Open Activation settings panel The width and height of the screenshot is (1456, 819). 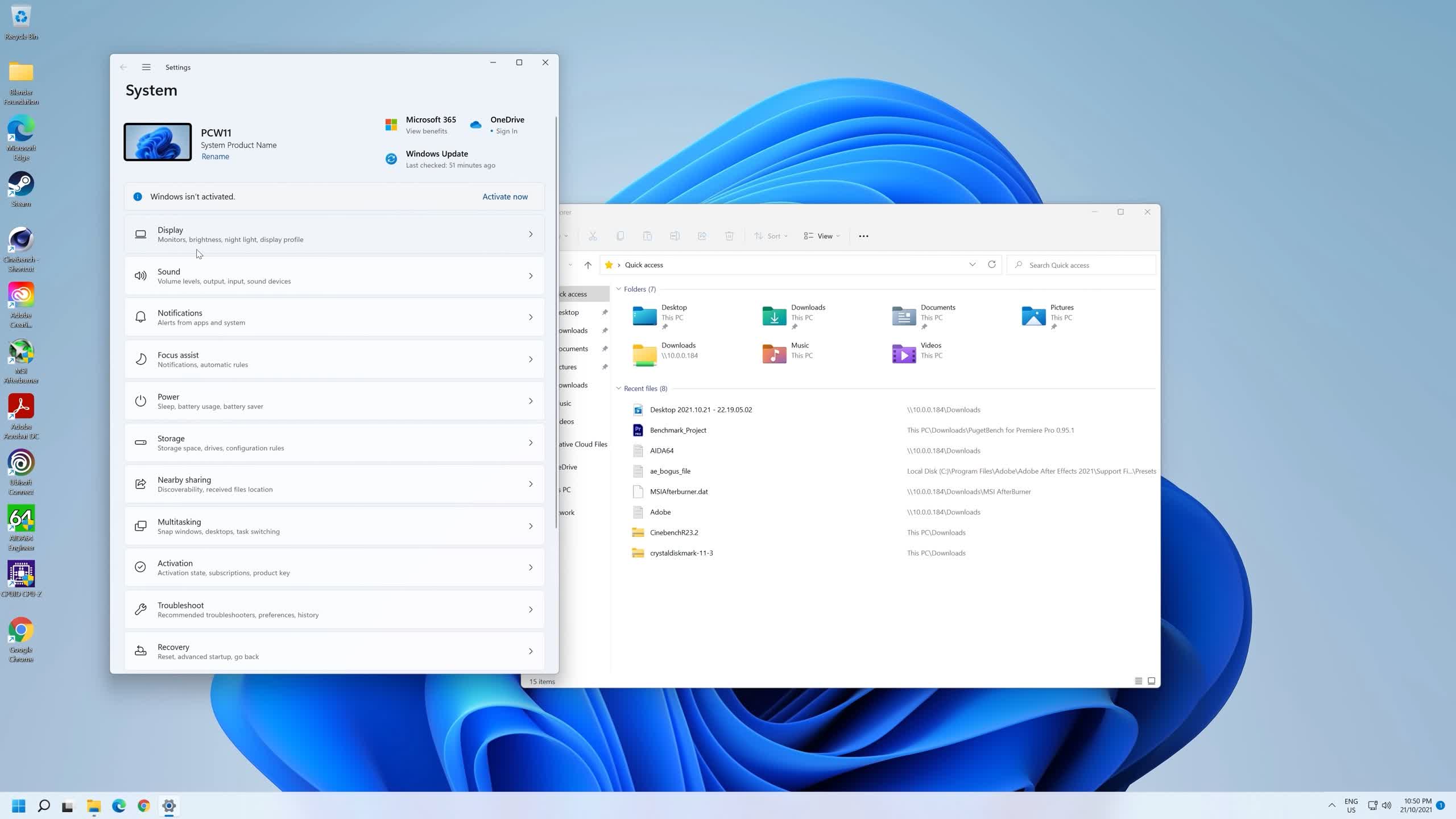(336, 568)
